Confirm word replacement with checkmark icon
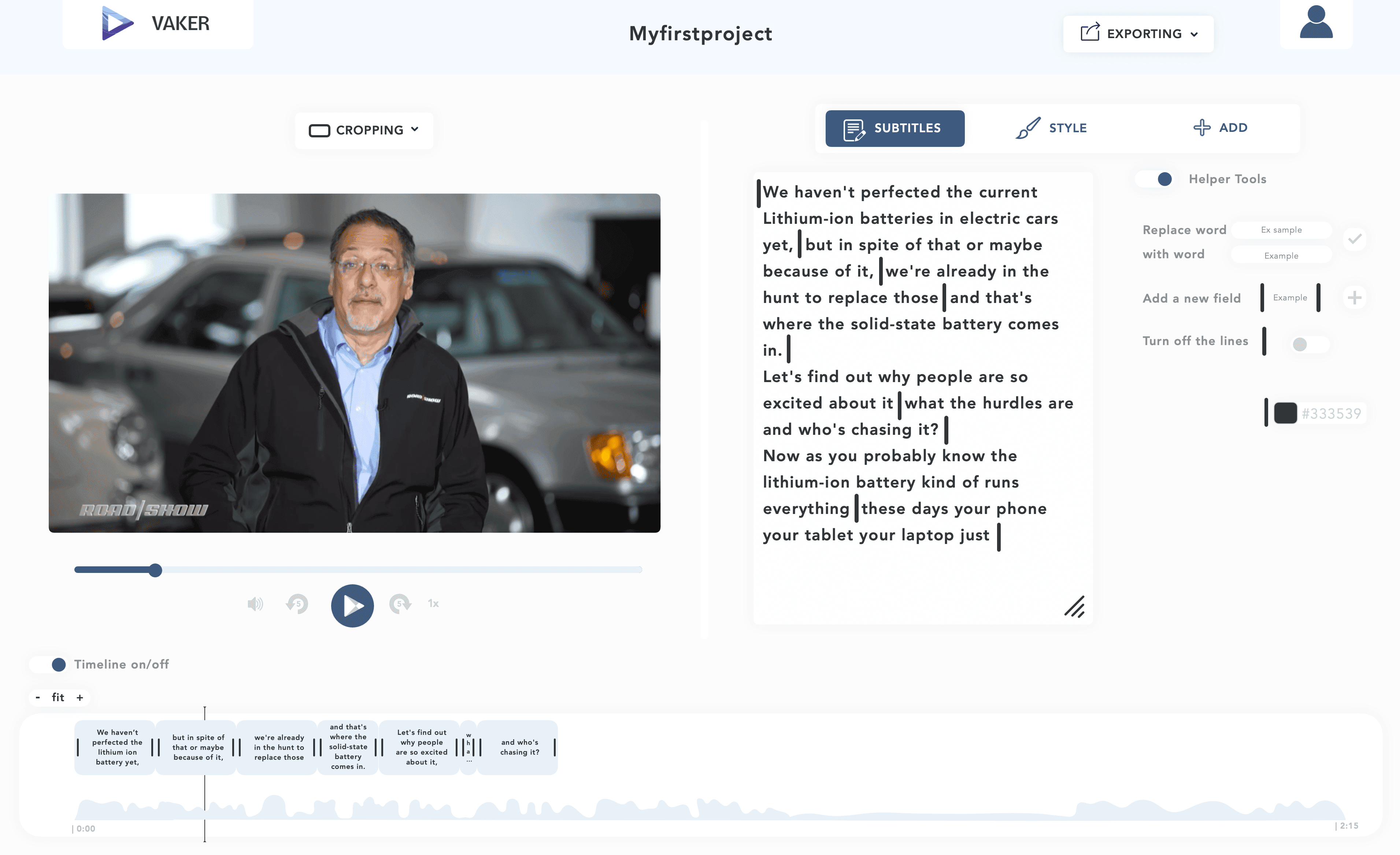Screen dimensions: 1400x855 (x=1355, y=238)
